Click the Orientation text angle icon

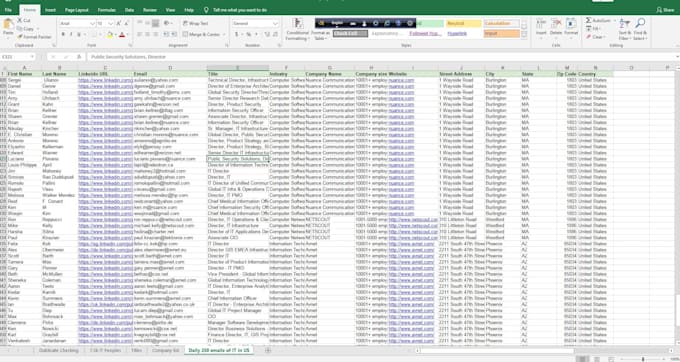(167, 23)
